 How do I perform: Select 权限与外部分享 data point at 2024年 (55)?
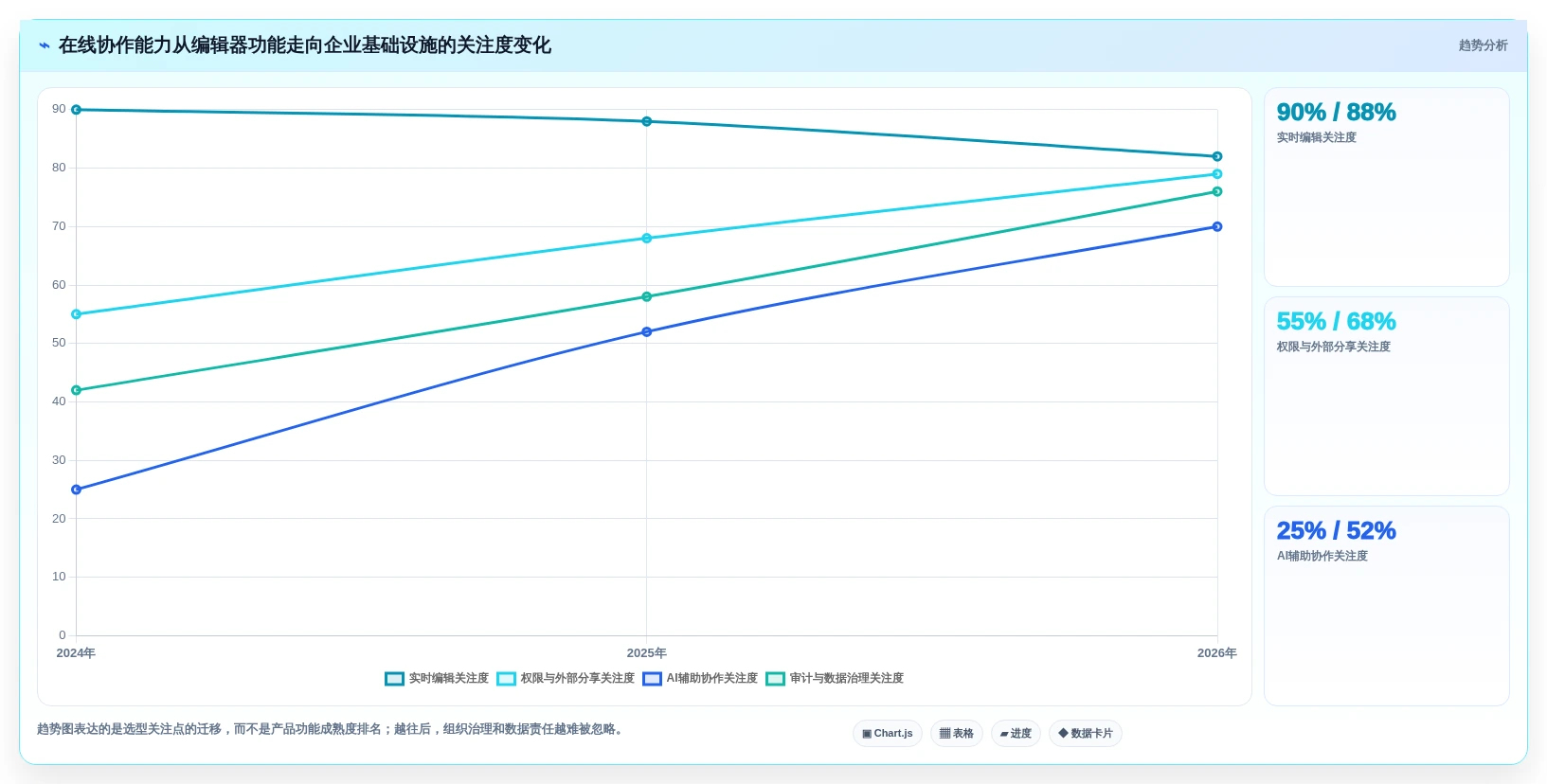pyautogui.click(x=77, y=314)
